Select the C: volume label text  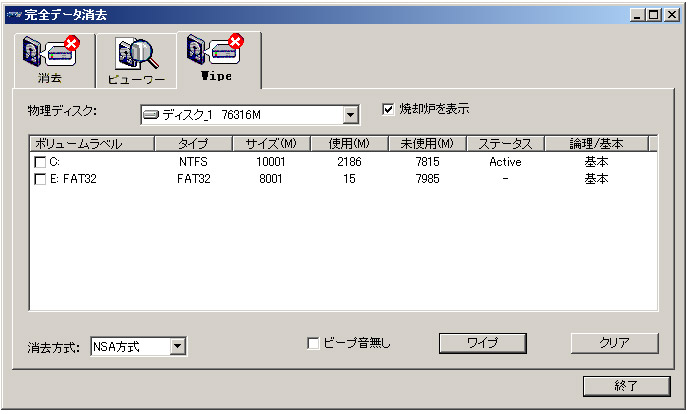click(x=54, y=162)
